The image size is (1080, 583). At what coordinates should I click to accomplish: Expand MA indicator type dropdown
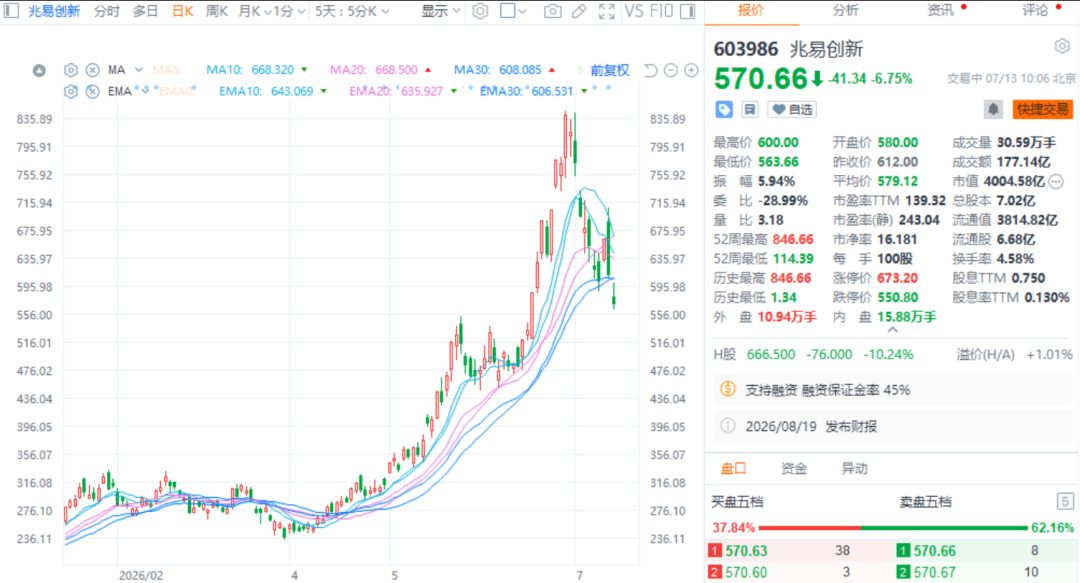(x=138, y=70)
